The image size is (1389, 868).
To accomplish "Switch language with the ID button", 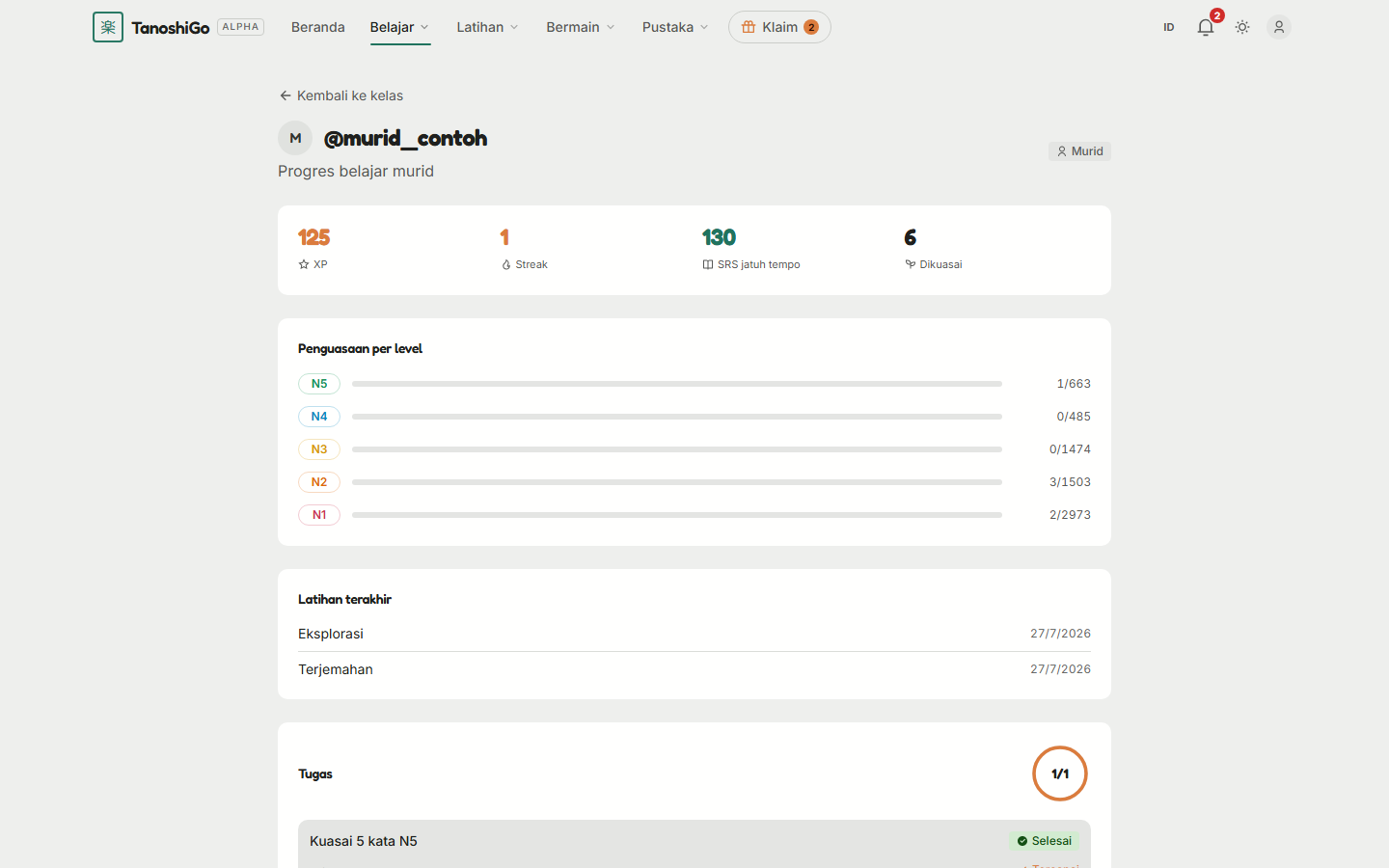I will (x=1169, y=27).
